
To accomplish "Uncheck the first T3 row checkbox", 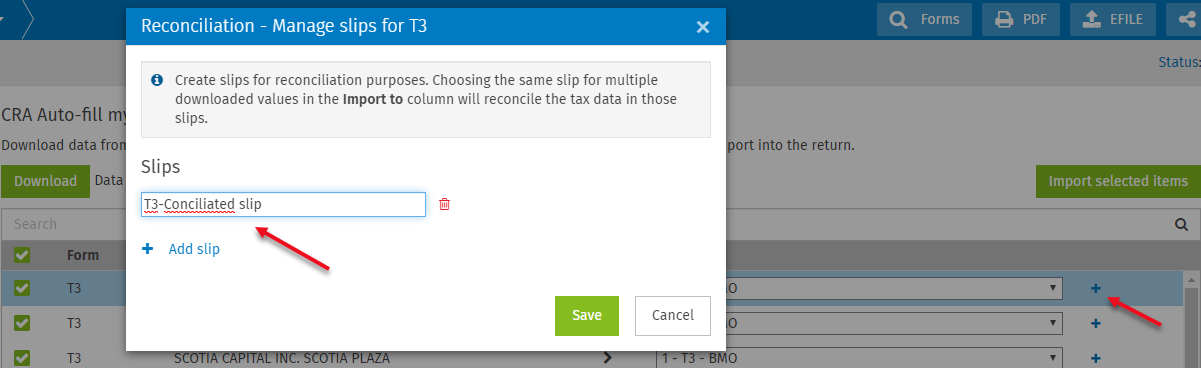I will click(x=22, y=289).
